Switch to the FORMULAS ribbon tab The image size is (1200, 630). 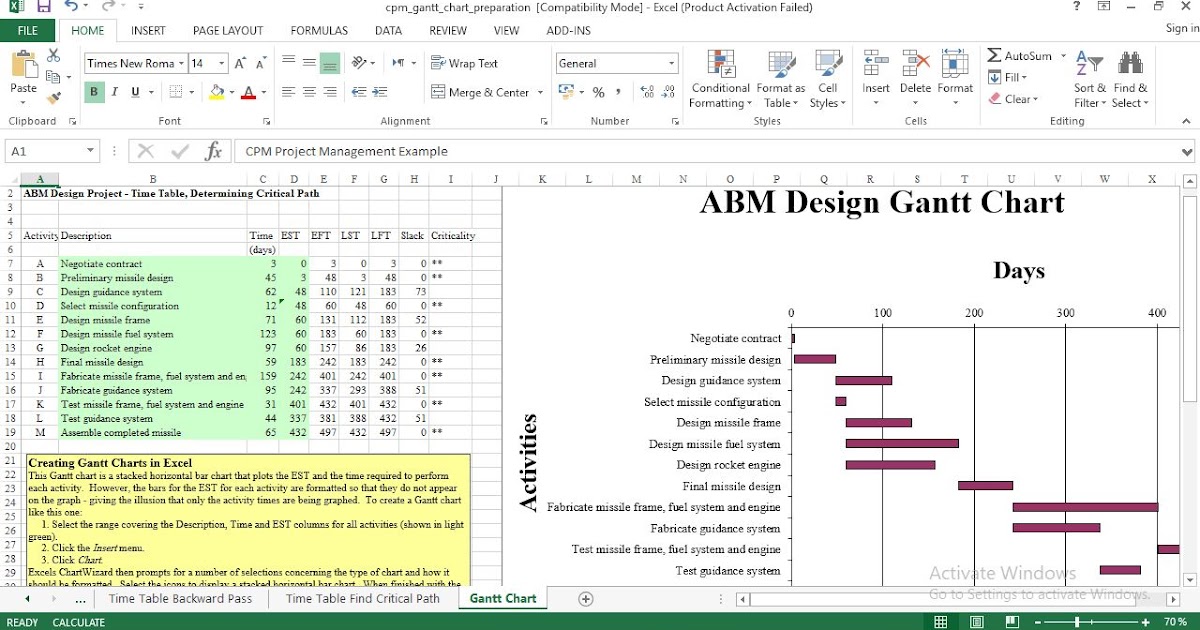coord(318,30)
